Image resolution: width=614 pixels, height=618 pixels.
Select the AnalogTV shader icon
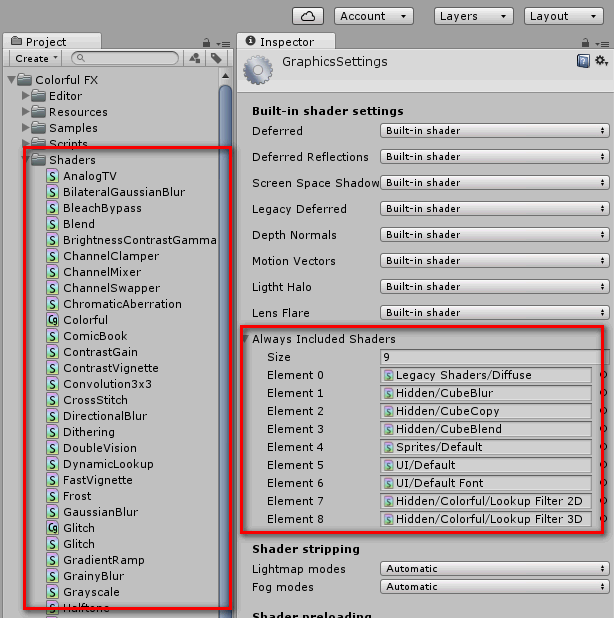pos(52,176)
